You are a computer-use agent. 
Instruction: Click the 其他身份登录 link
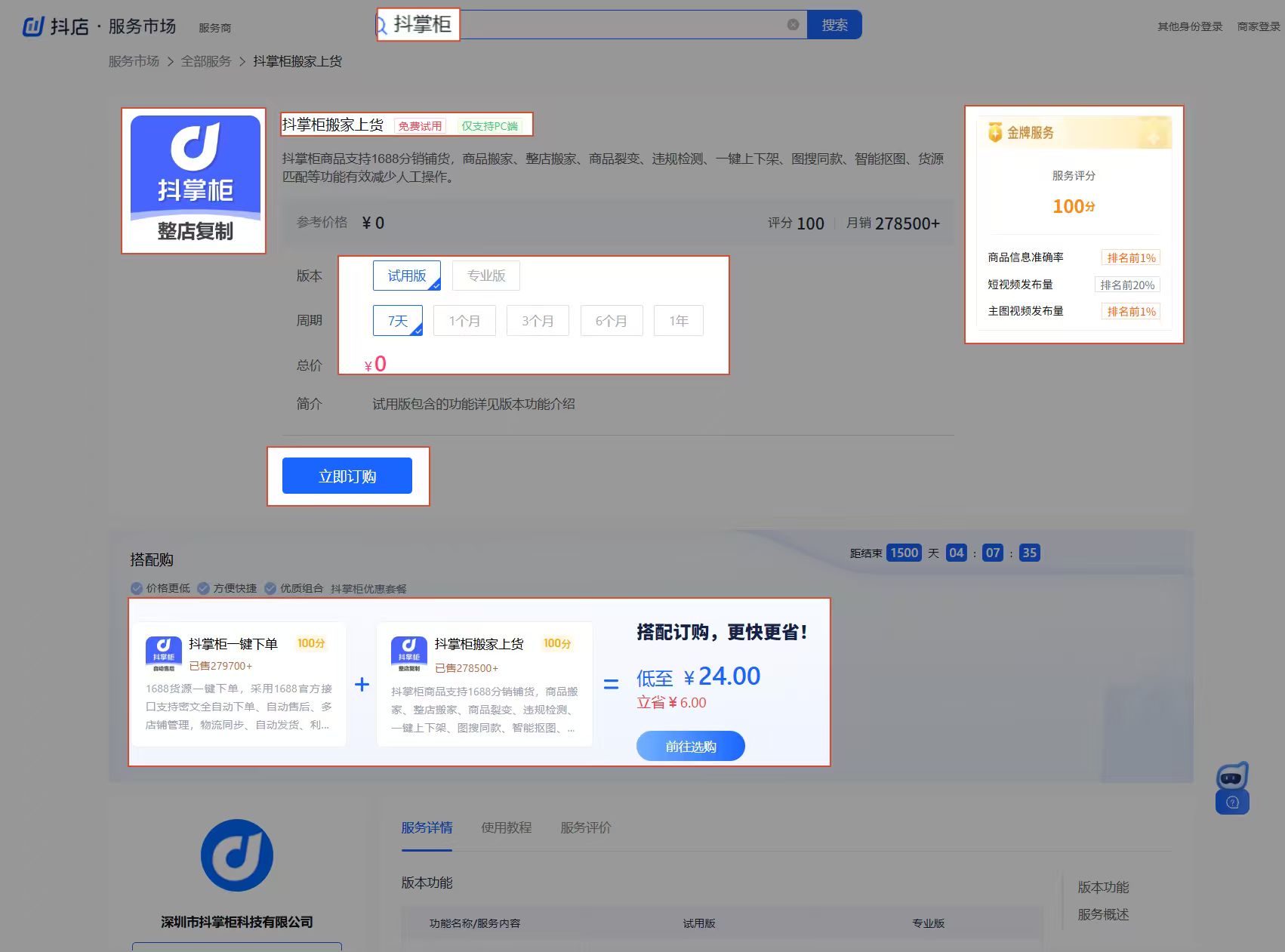1190,26
